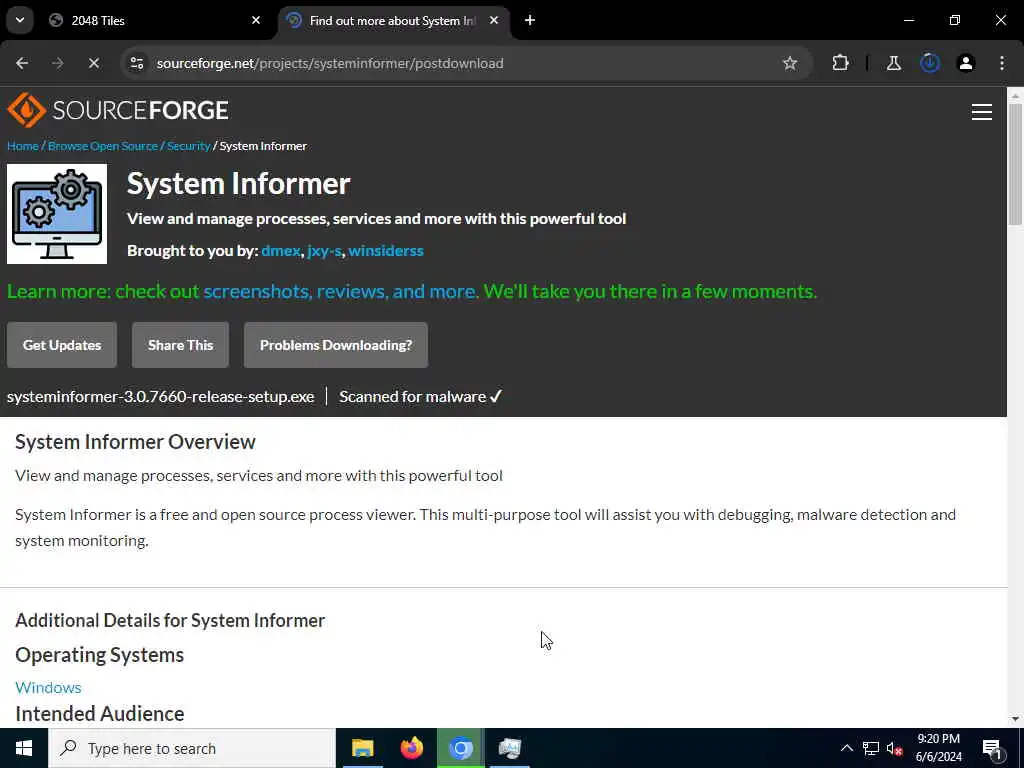Click the scrollbar down arrow
Image resolution: width=1024 pixels, height=768 pixels.
(x=1016, y=719)
